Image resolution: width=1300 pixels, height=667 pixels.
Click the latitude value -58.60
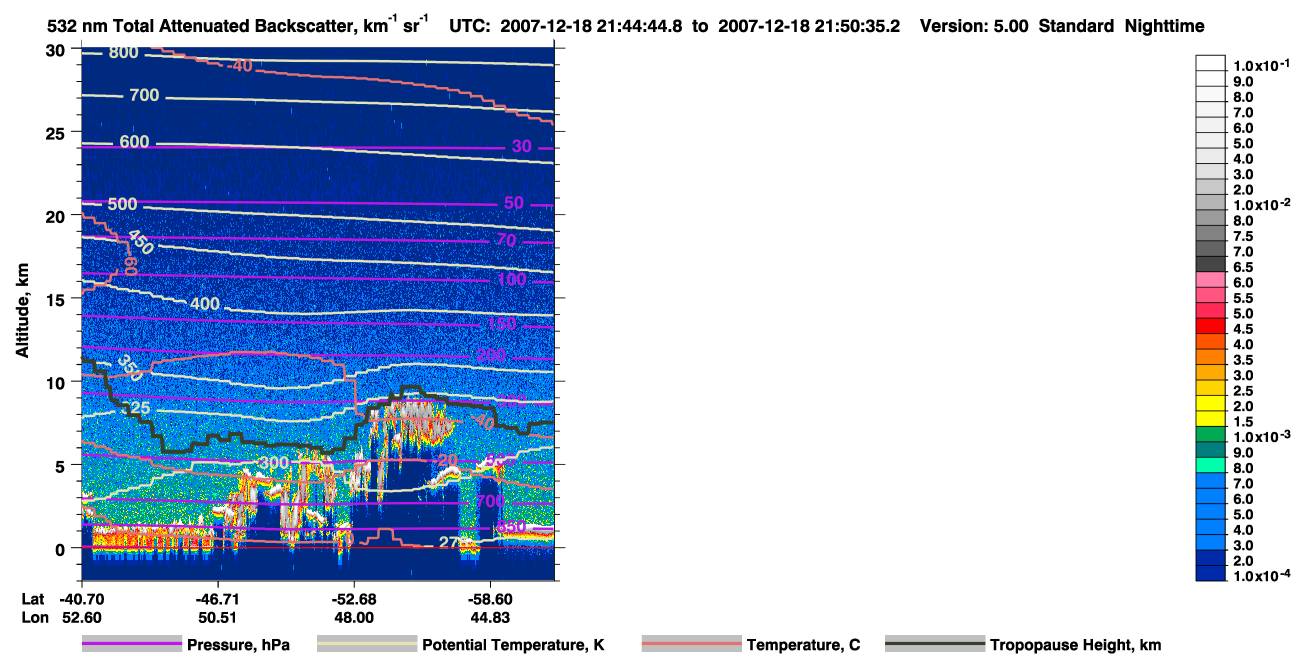(x=489, y=600)
